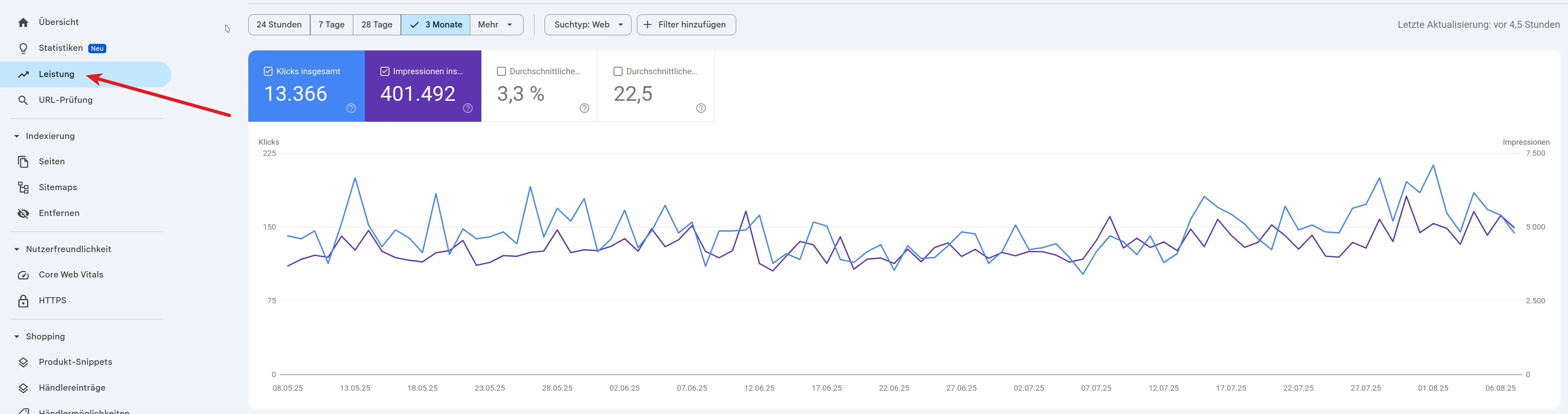Collapse the Indexierung section
The image size is (1568, 414).
(x=16, y=136)
